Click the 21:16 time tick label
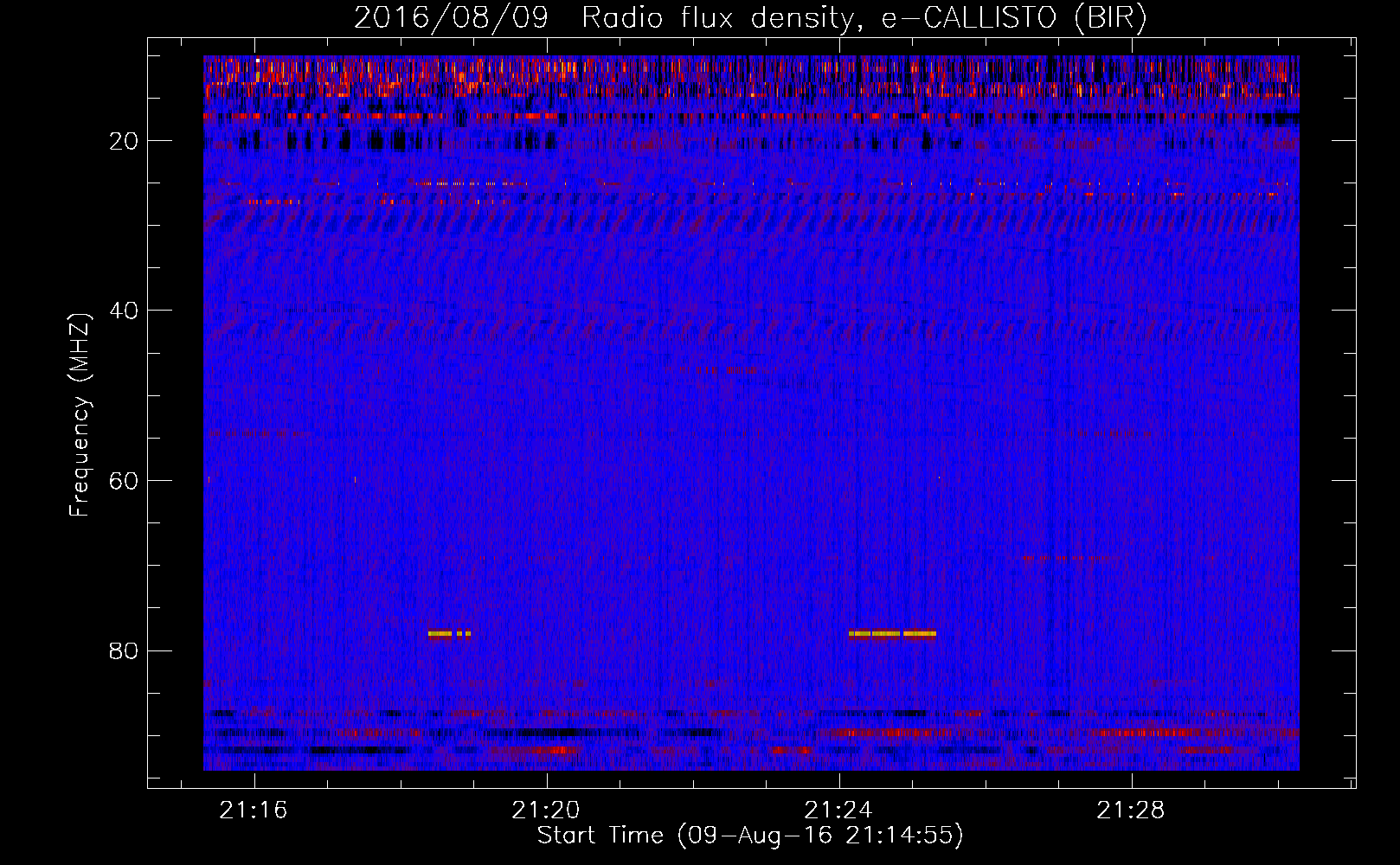 coord(254,811)
